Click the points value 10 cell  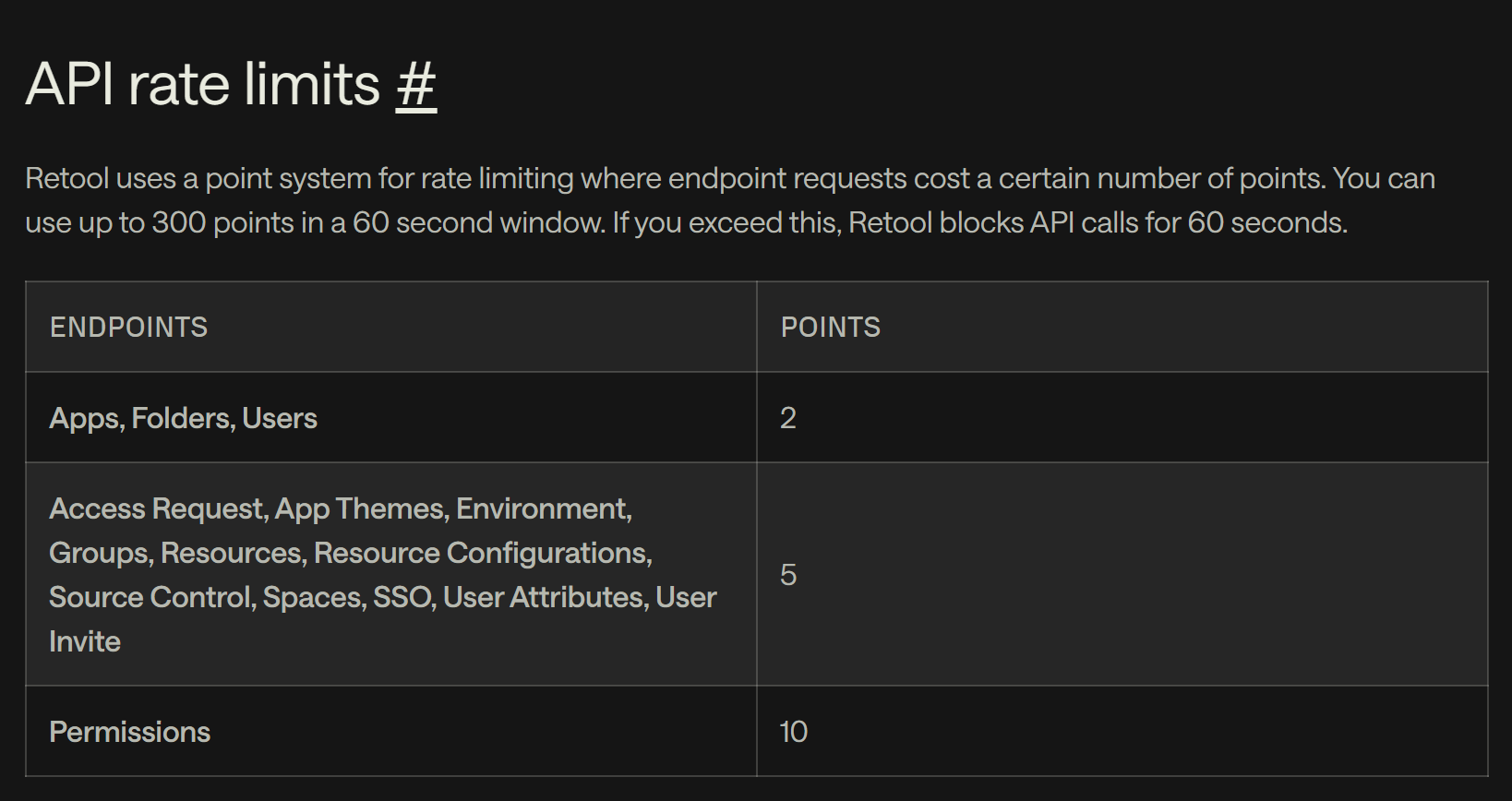click(793, 732)
